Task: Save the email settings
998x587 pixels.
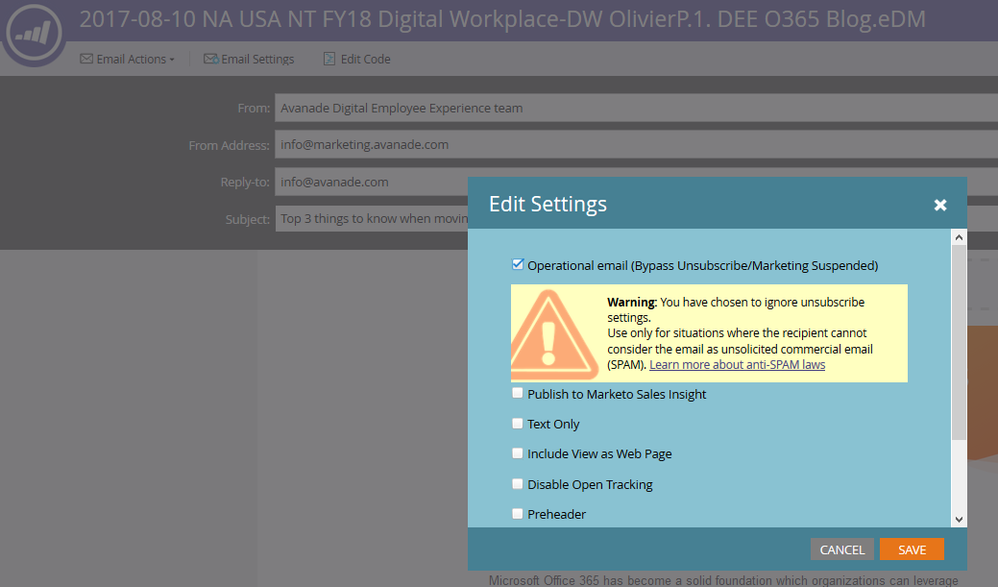Action: click(x=911, y=549)
